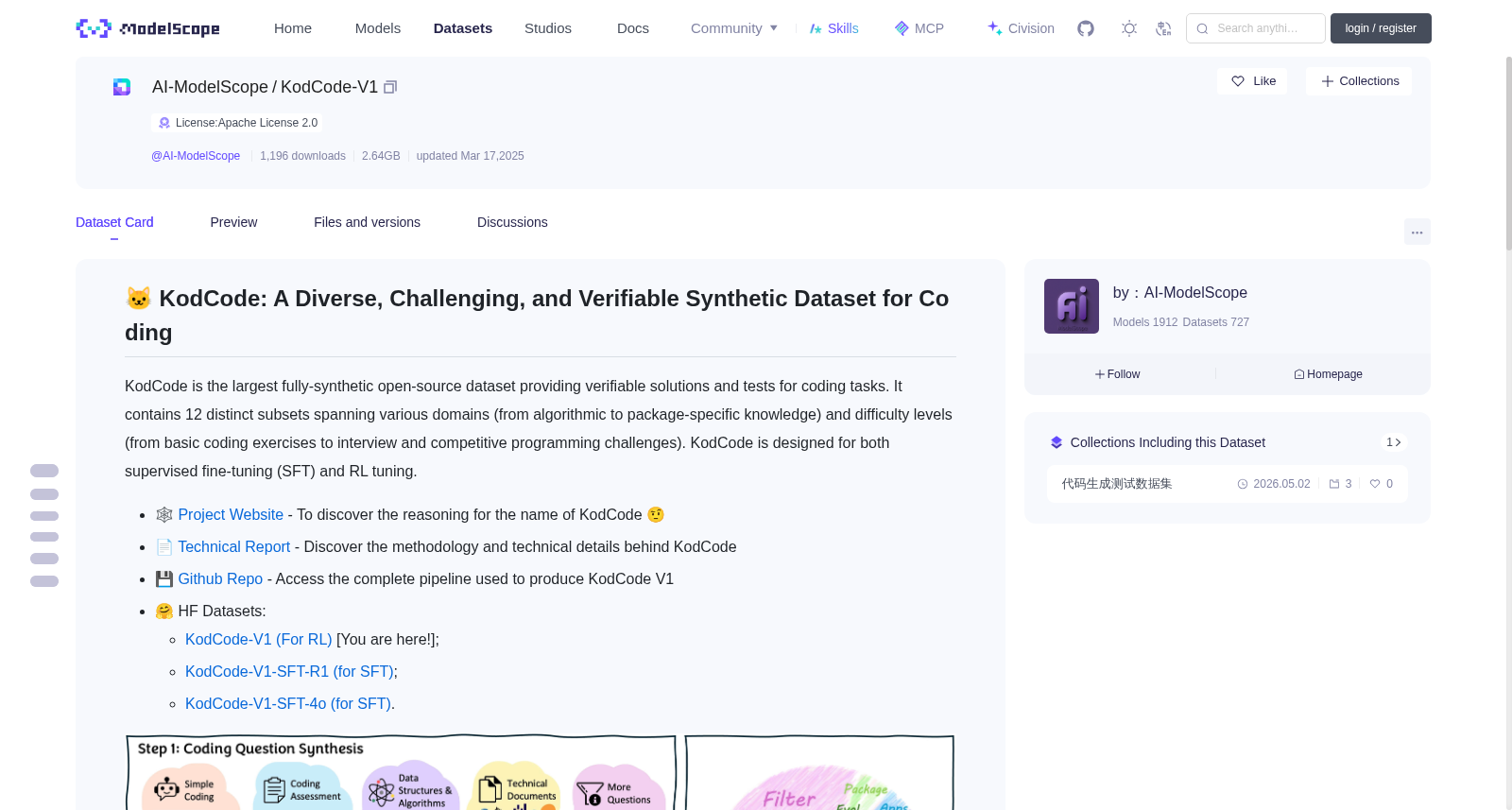This screenshot has height=810, width=1512.
Task: Open KodCode-V1 (For RL) link
Action: [x=259, y=639]
